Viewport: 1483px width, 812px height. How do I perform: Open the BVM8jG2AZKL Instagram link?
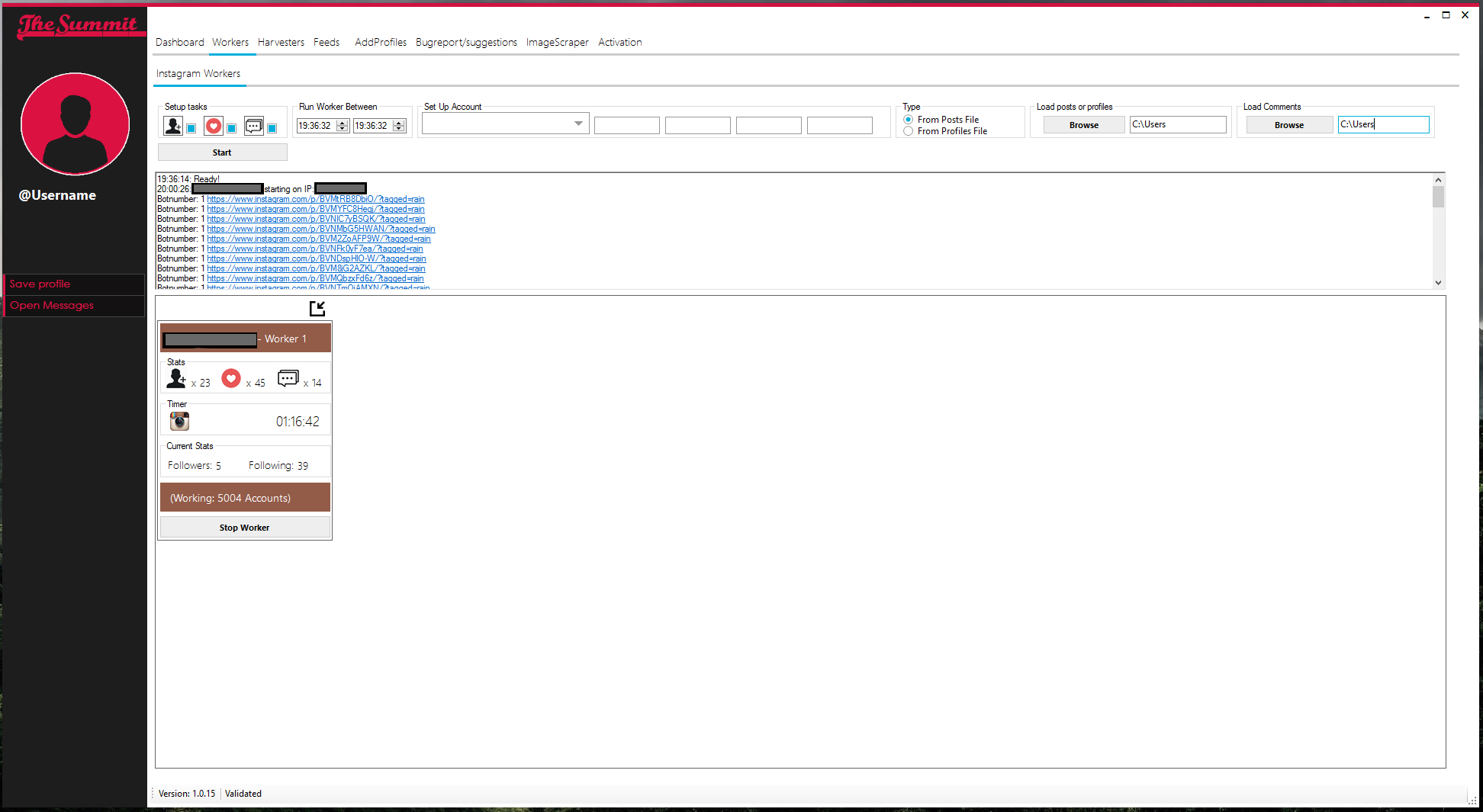[x=316, y=268]
